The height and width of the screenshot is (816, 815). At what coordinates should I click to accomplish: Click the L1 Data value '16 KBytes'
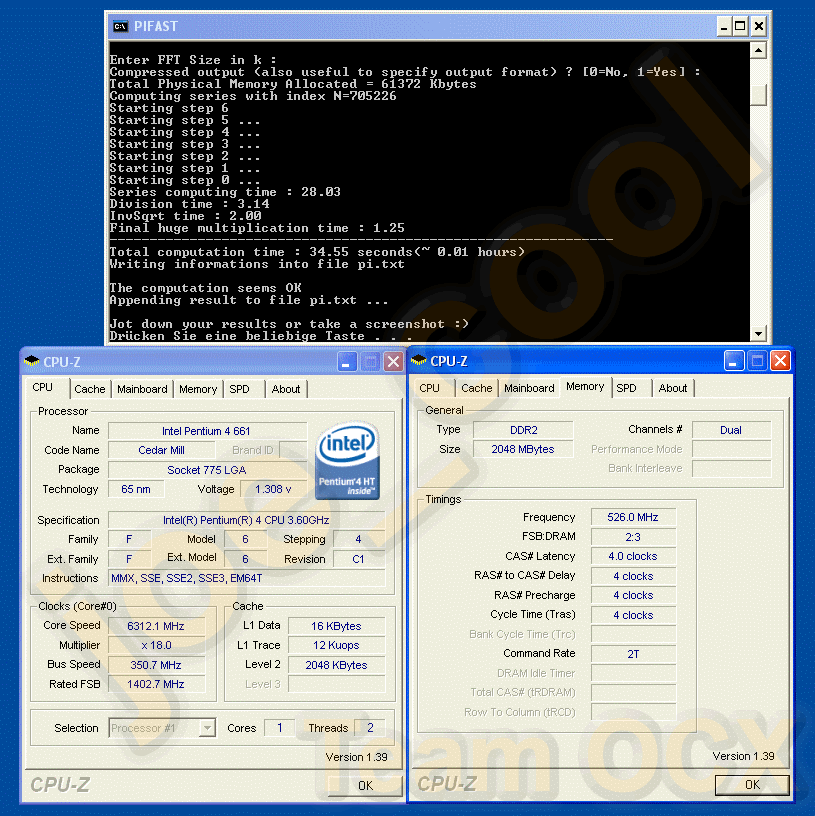pos(336,626)
